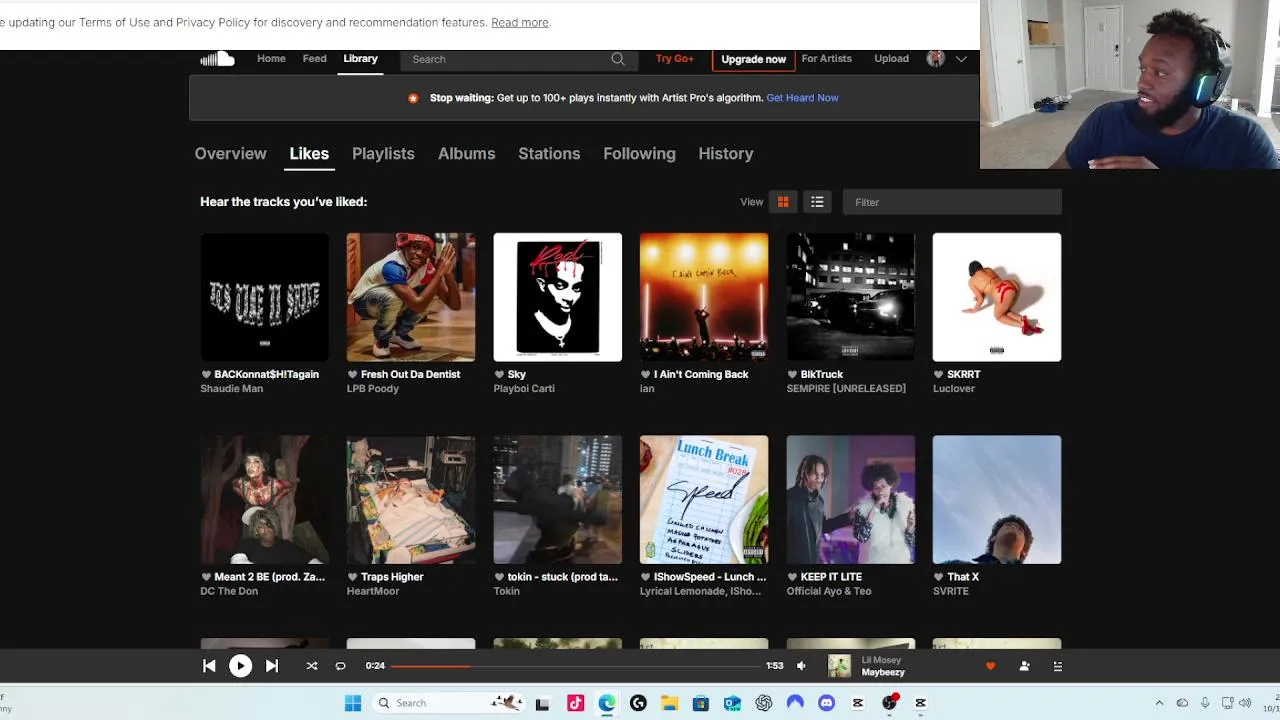Open the Maybeezy track title in player
The width and height of the screenshot is (1280, 720).
(883, 673)
